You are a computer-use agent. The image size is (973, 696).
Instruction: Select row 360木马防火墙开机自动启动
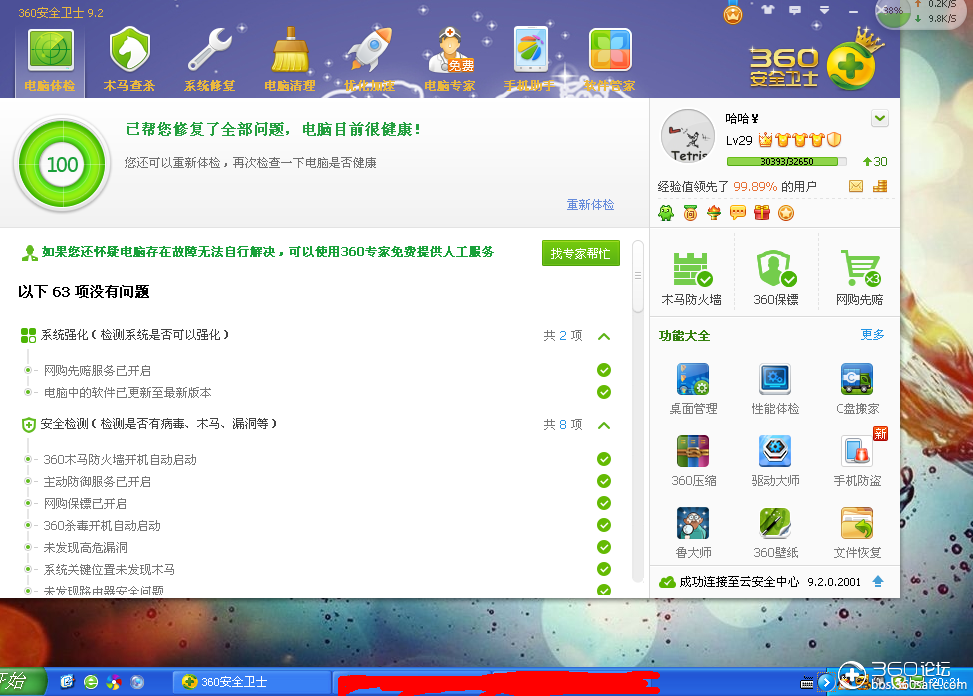pyautogui.click(x=316, y=460)
